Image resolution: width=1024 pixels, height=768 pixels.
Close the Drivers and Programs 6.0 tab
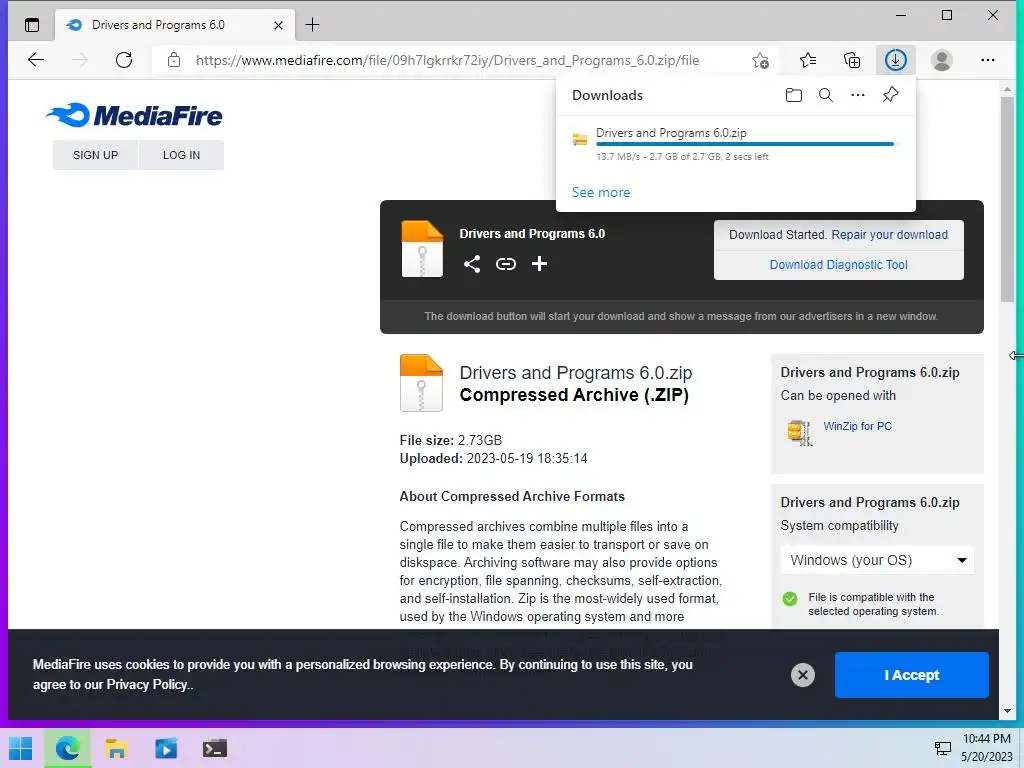click(x=278, y=25)
